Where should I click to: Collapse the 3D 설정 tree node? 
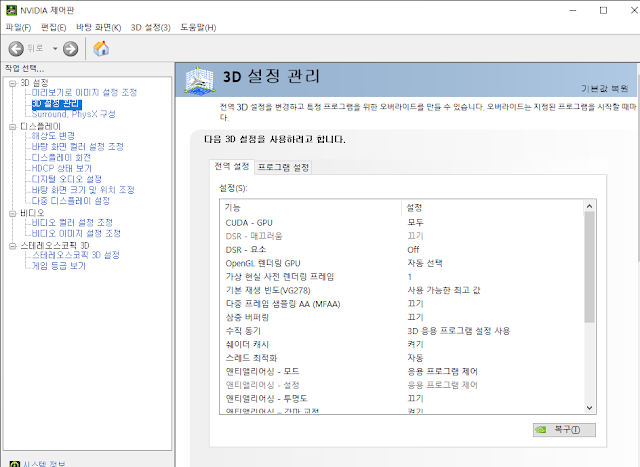tap(13, 83)
